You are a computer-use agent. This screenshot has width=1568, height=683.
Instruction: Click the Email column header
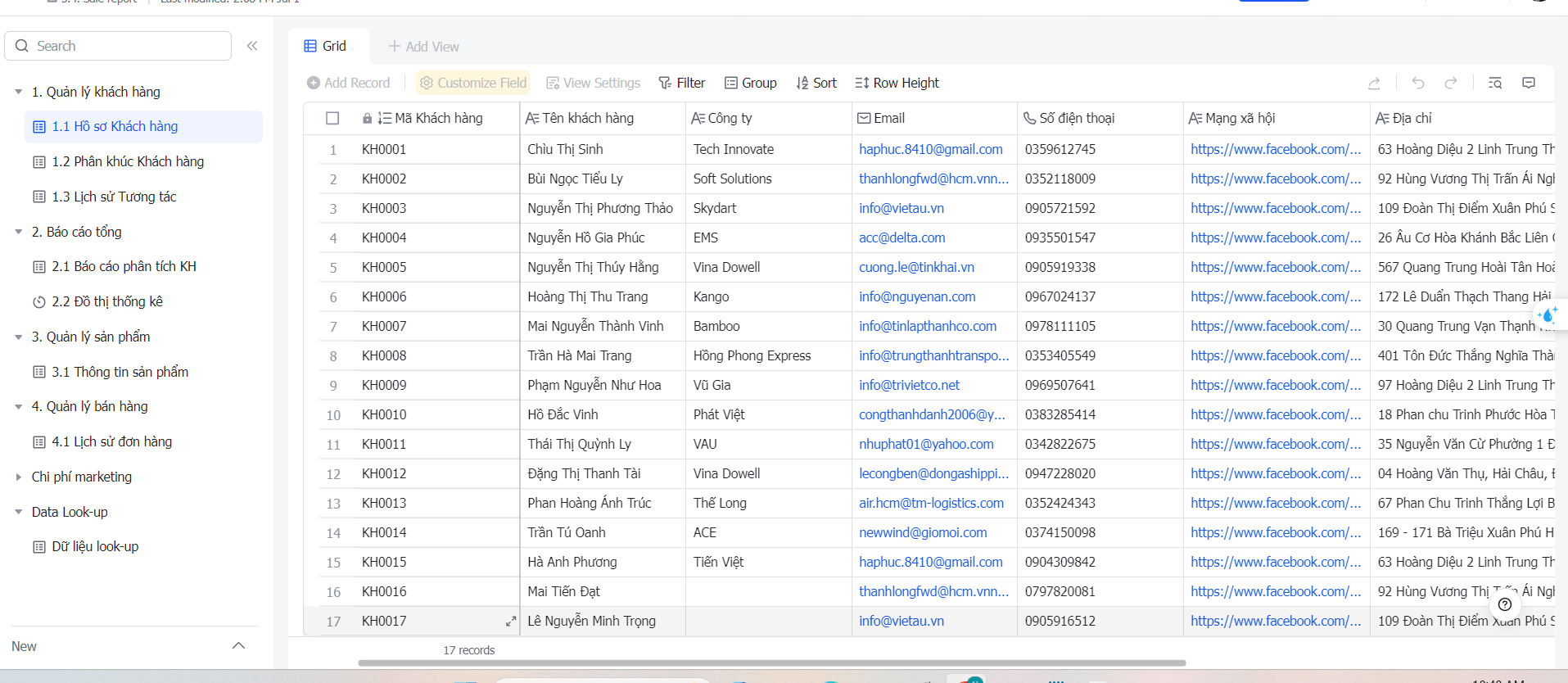coord(934,118)
